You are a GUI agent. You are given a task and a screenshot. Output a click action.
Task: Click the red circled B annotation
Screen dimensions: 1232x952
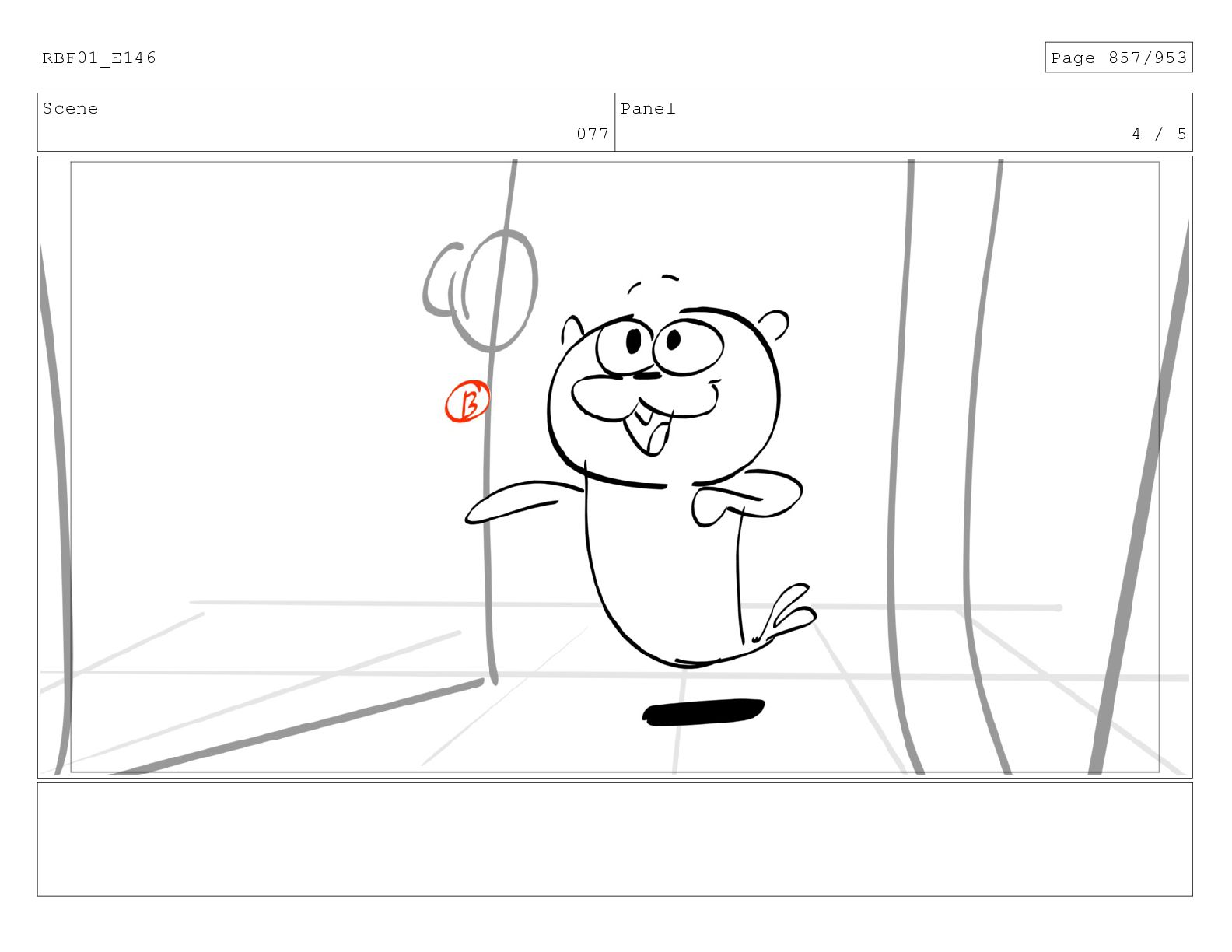467,402
